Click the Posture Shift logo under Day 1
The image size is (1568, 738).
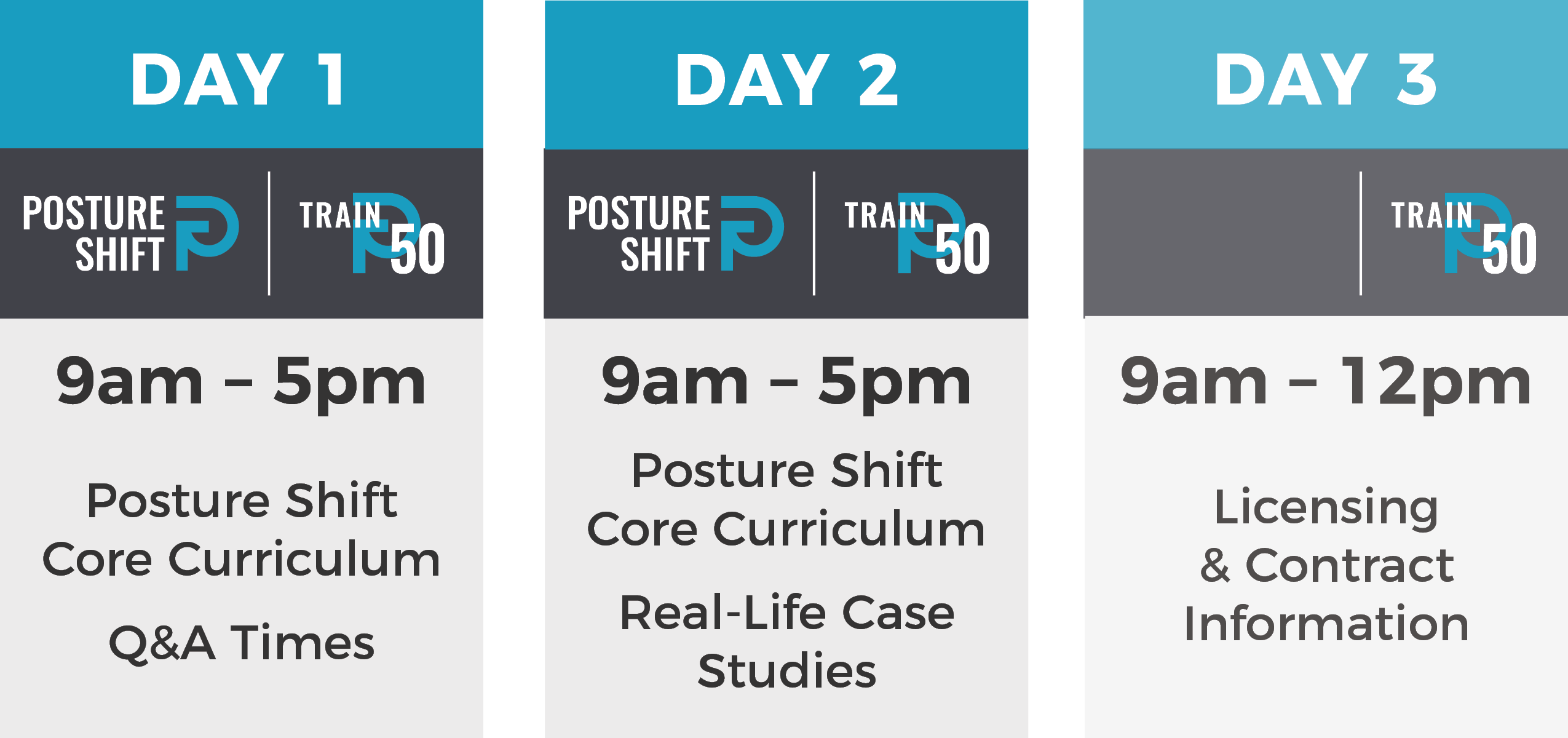(x=130, y=234)
